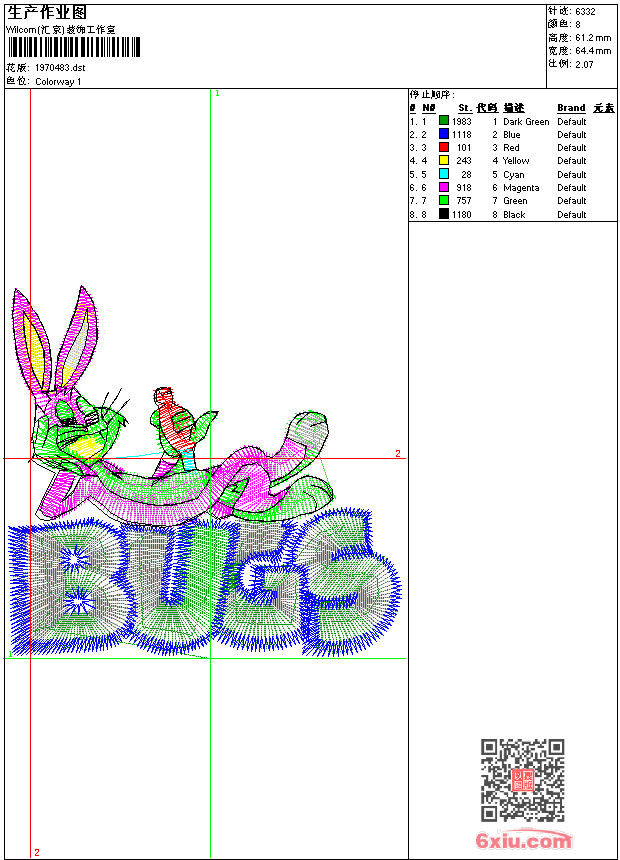620x860 pixels.
Task: Click the color count value 8
Action: click(x=578, y=24)
